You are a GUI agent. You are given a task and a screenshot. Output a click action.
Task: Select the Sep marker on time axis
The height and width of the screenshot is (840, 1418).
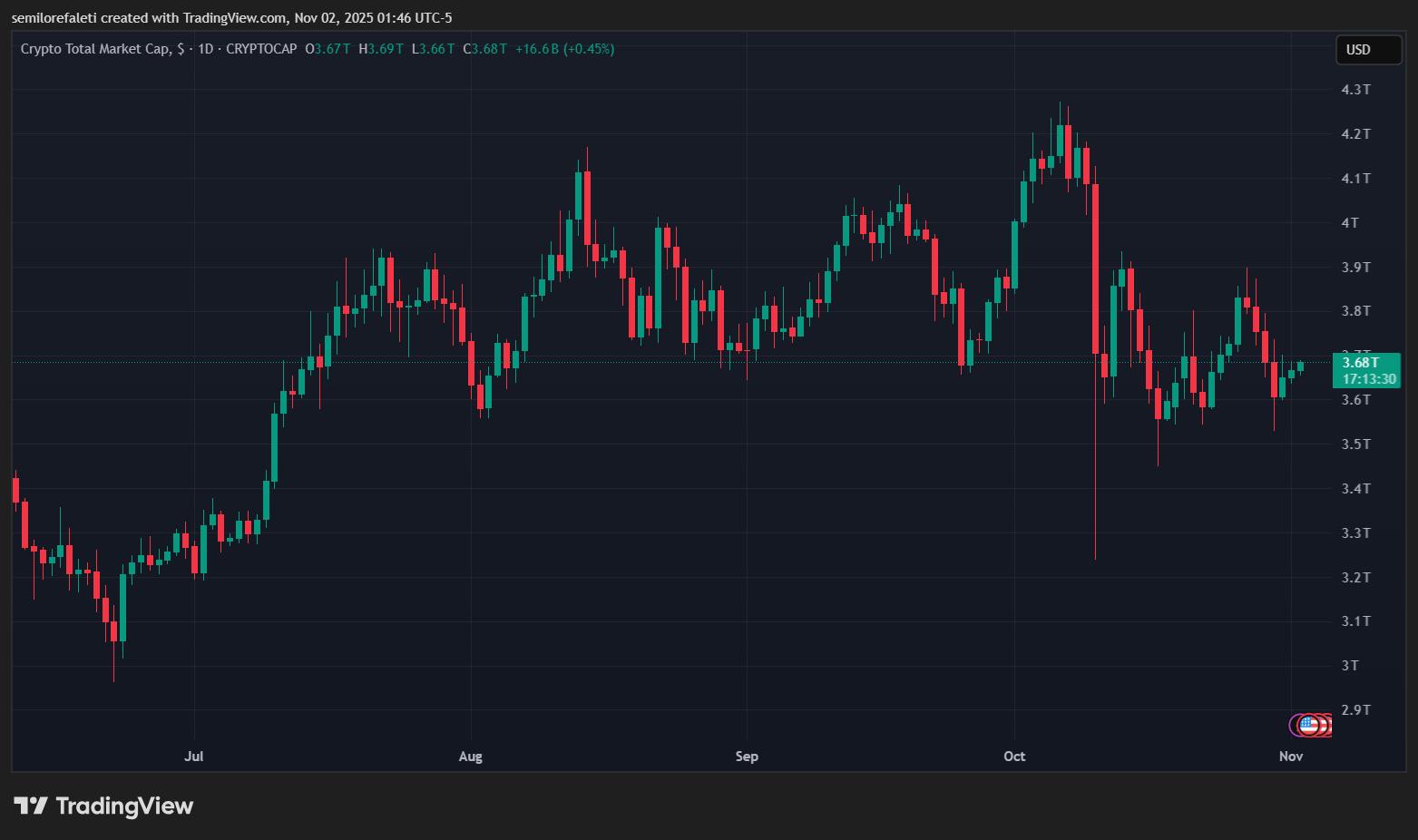click(x=746, y=757)
